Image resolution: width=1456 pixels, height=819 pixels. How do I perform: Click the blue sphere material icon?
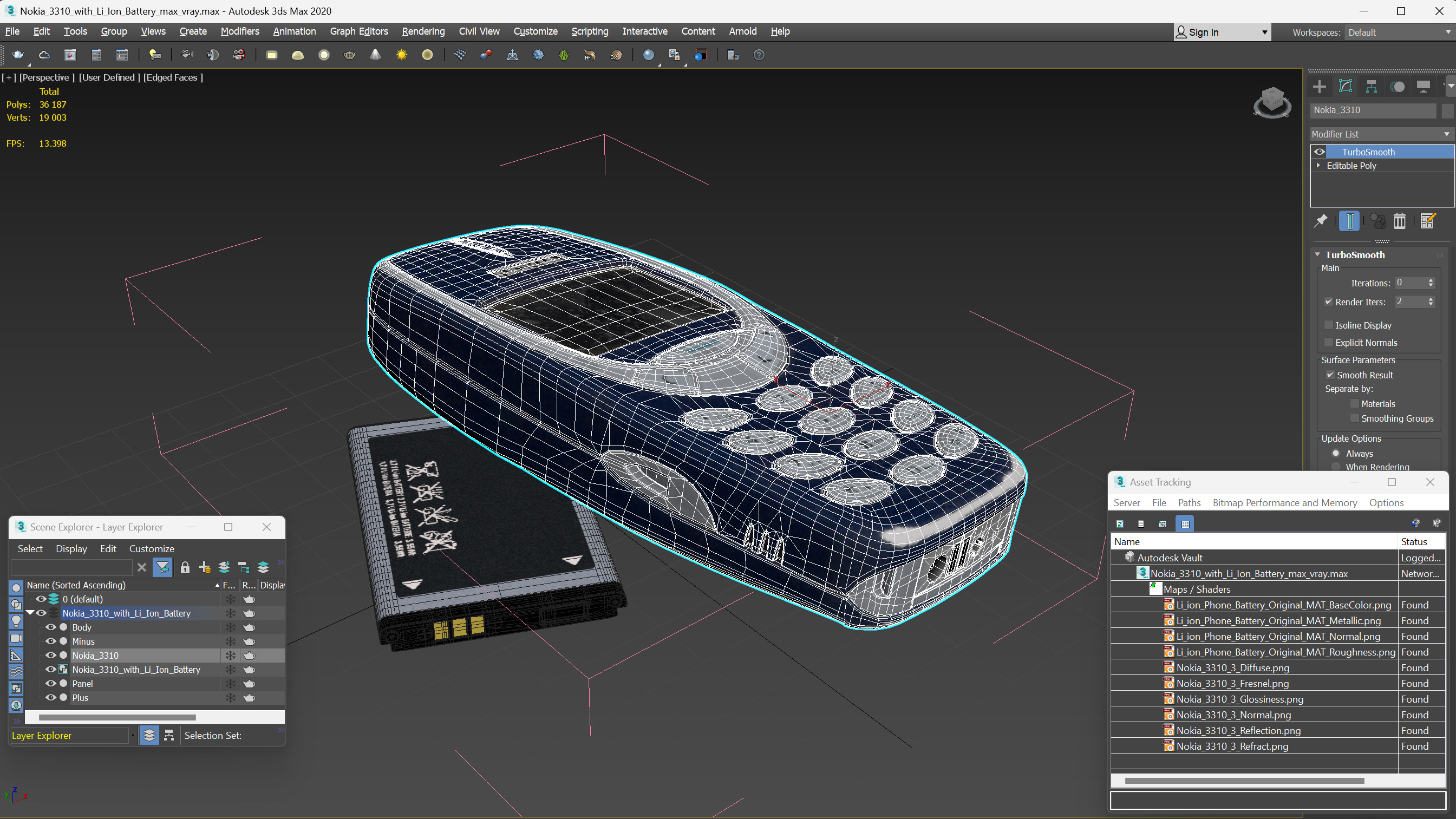tap(648, 55)
